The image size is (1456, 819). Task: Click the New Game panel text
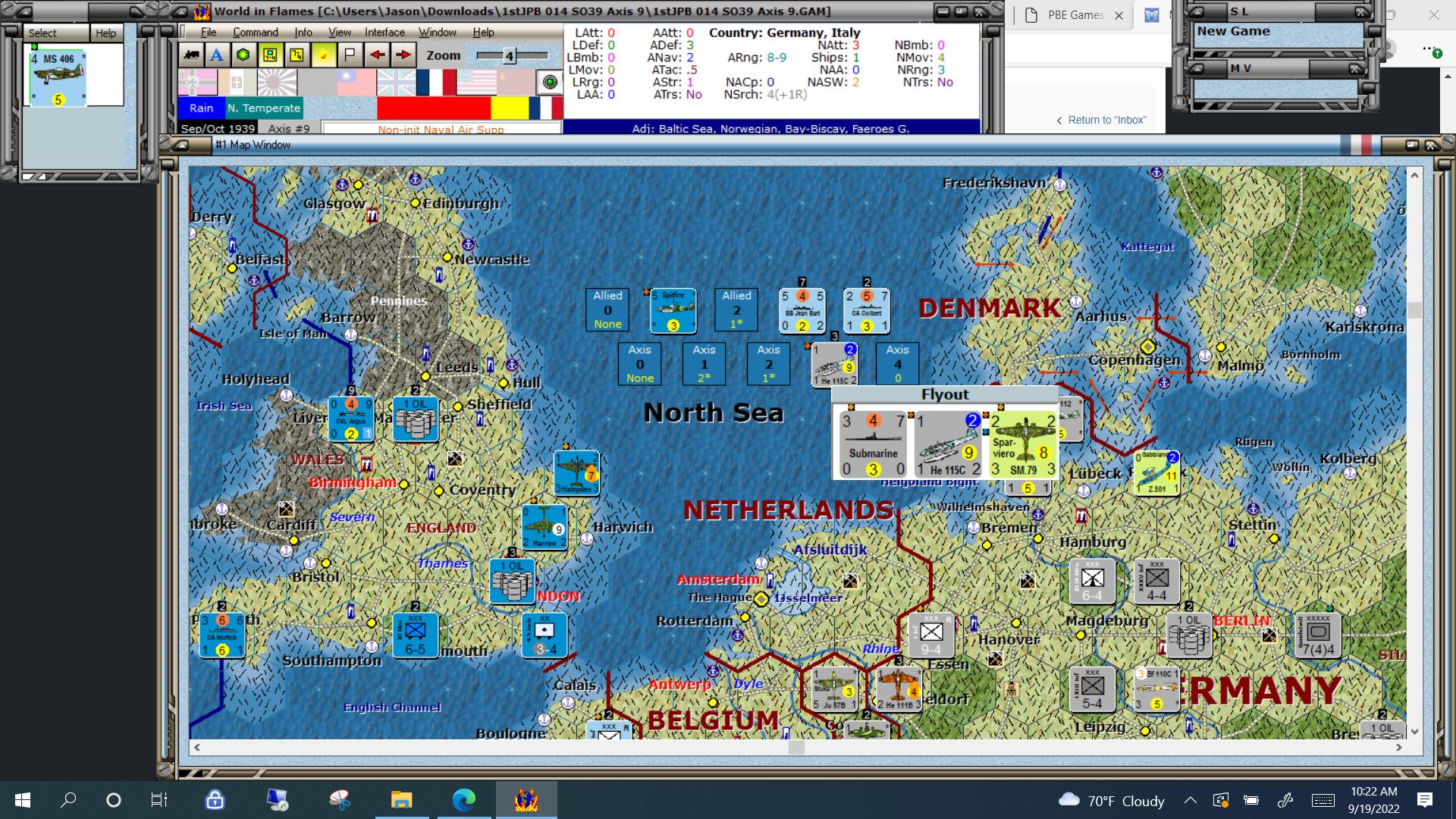tap(1233, 31)
